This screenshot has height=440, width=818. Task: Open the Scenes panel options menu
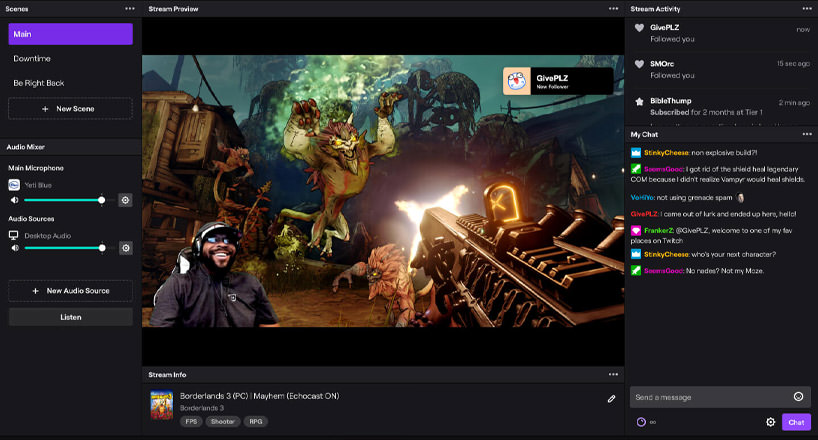coord(130,9)
